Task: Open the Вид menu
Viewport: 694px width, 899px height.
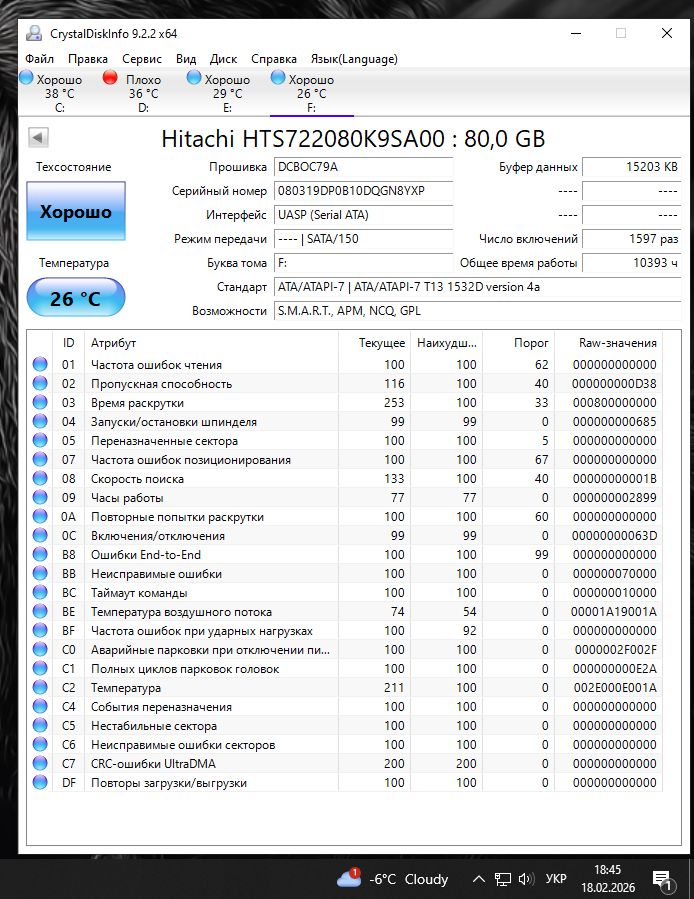Action: pos(186,59)
